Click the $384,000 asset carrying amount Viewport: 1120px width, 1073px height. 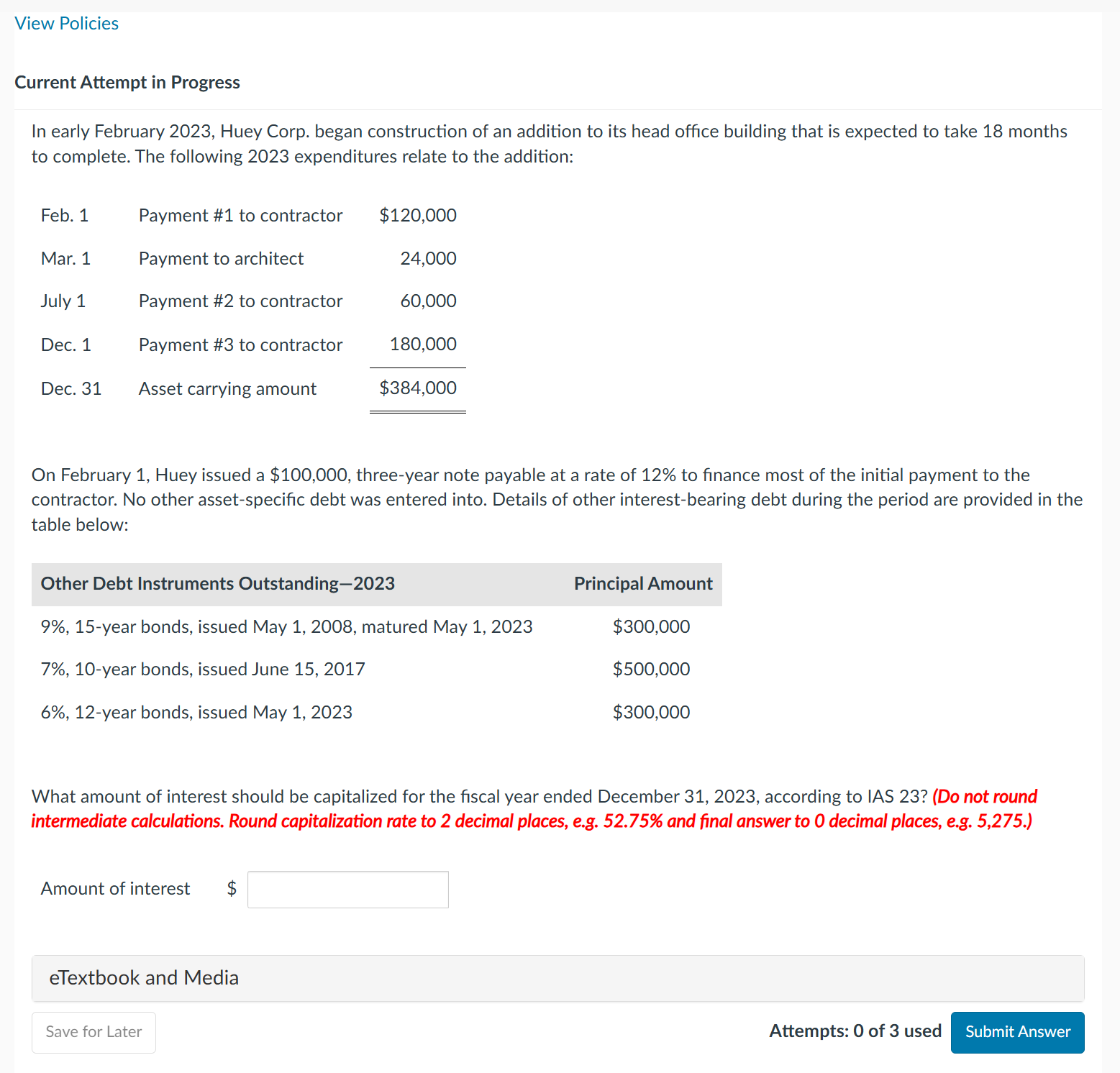[x=417, y=388]
